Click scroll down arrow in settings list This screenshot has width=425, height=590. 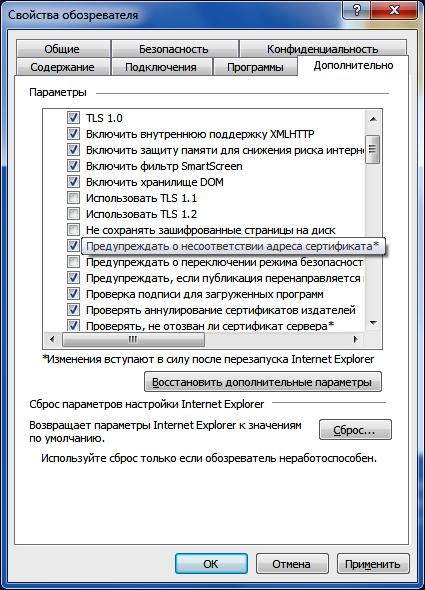click(x=373, y=323)
